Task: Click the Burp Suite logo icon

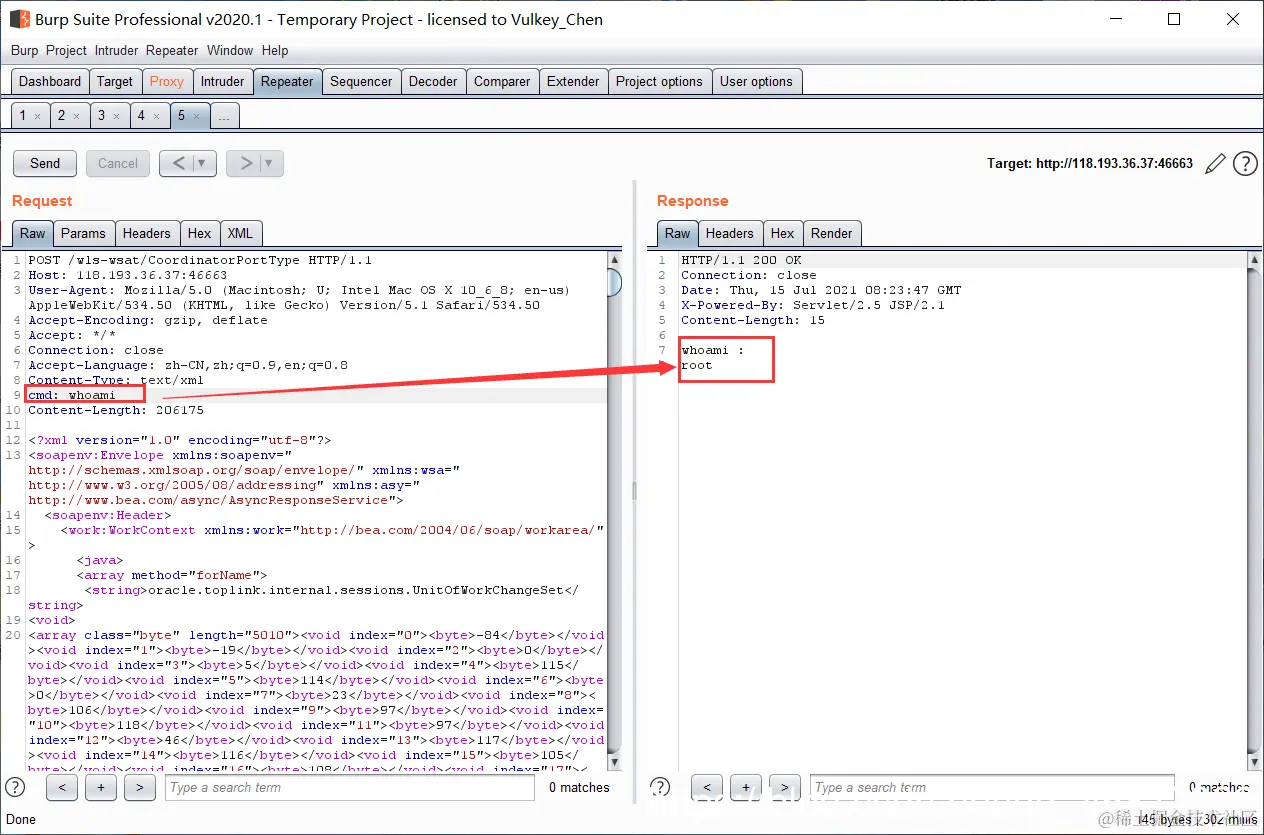Action: (19, 19)
